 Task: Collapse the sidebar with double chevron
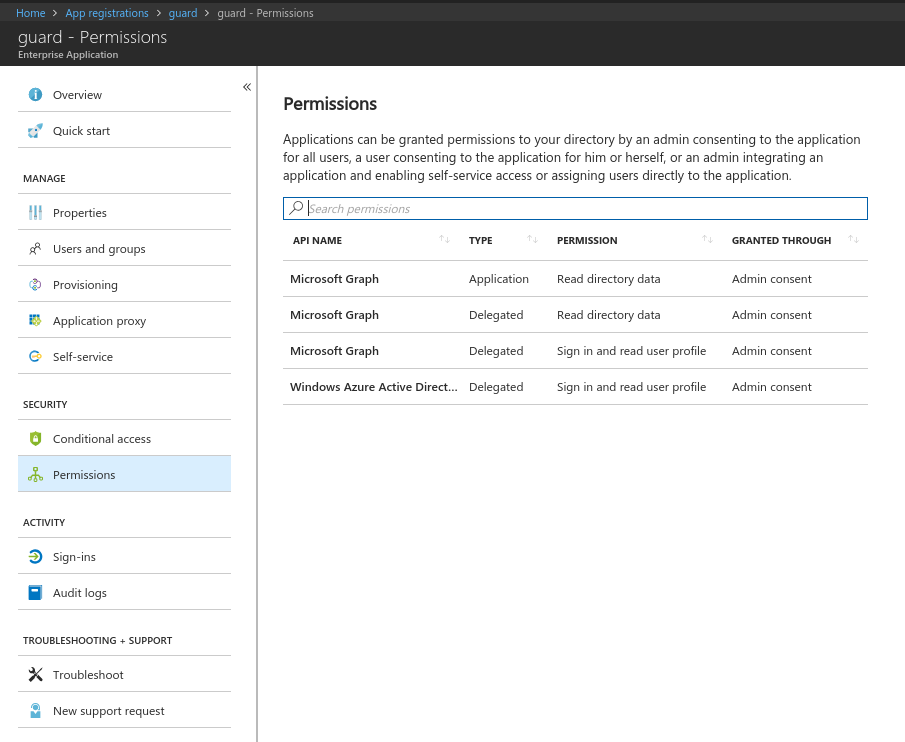click(247, 87)
